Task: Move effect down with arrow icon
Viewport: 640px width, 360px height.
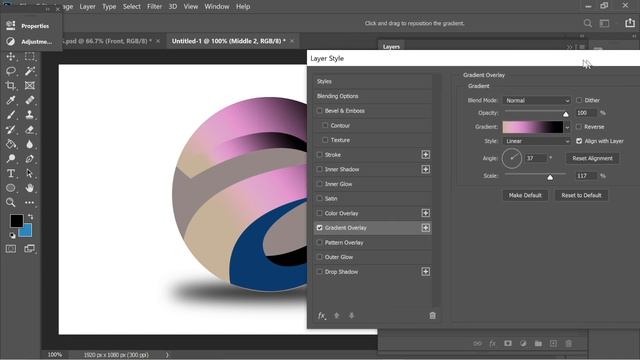Action: pyautogui.click(x=351, y=316)
